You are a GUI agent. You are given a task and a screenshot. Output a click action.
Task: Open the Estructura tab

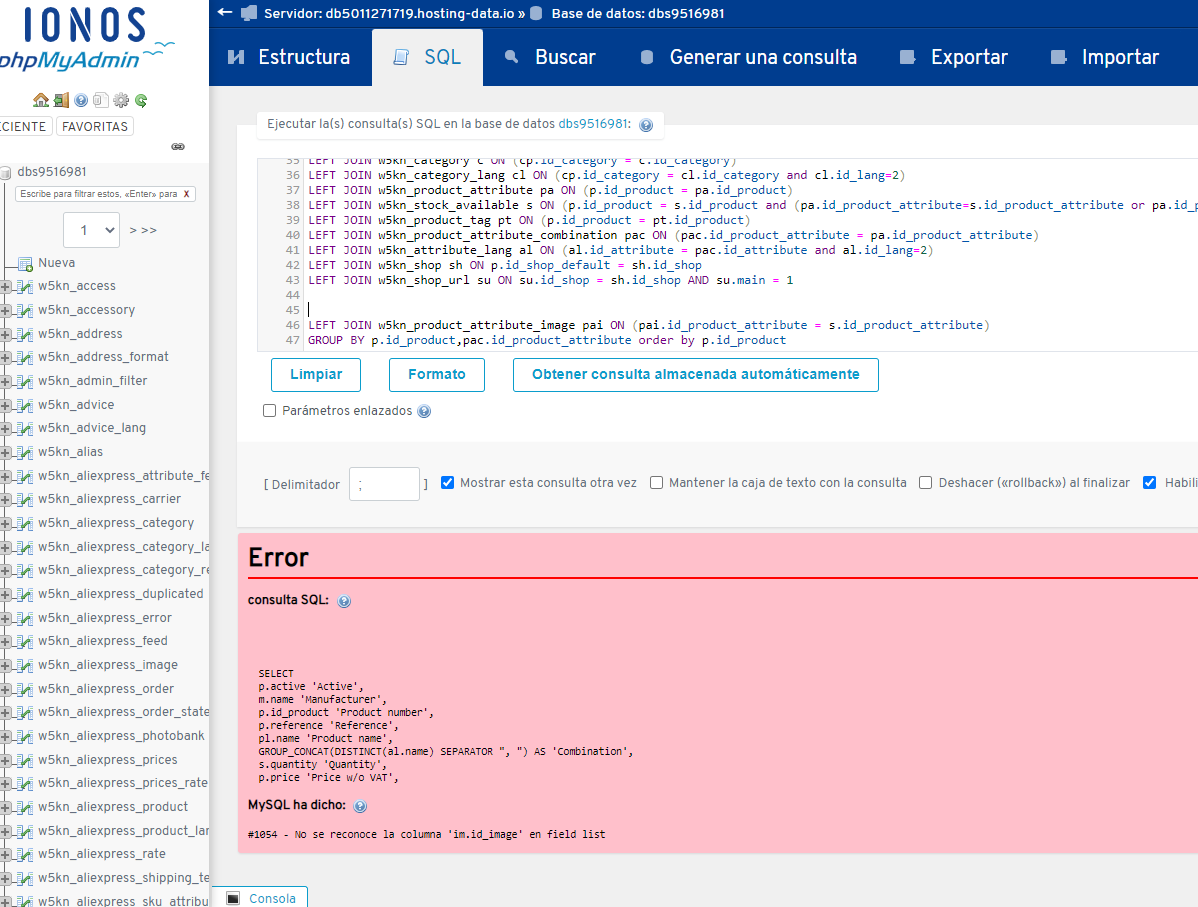[290, 57]
